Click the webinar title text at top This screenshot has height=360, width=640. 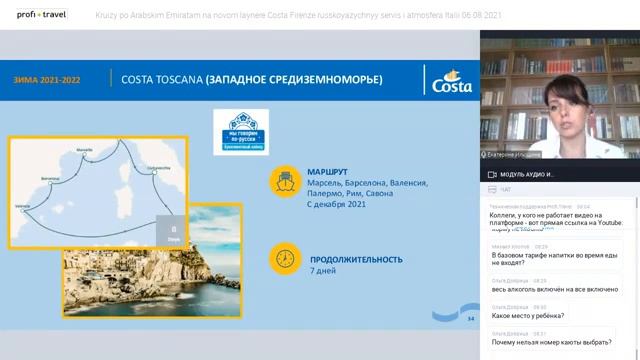(x=298, y=16)
